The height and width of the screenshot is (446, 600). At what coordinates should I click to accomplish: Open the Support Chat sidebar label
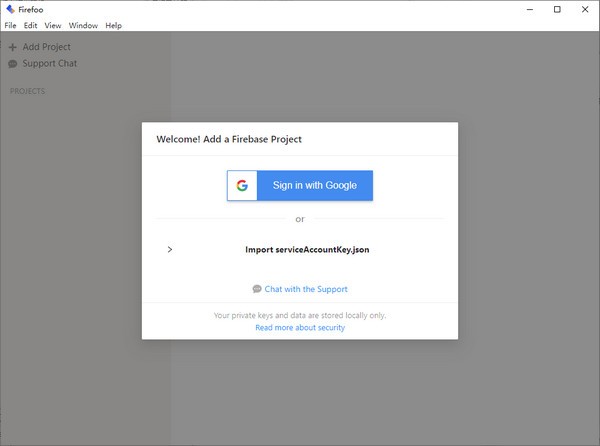[x=49, y=64]
